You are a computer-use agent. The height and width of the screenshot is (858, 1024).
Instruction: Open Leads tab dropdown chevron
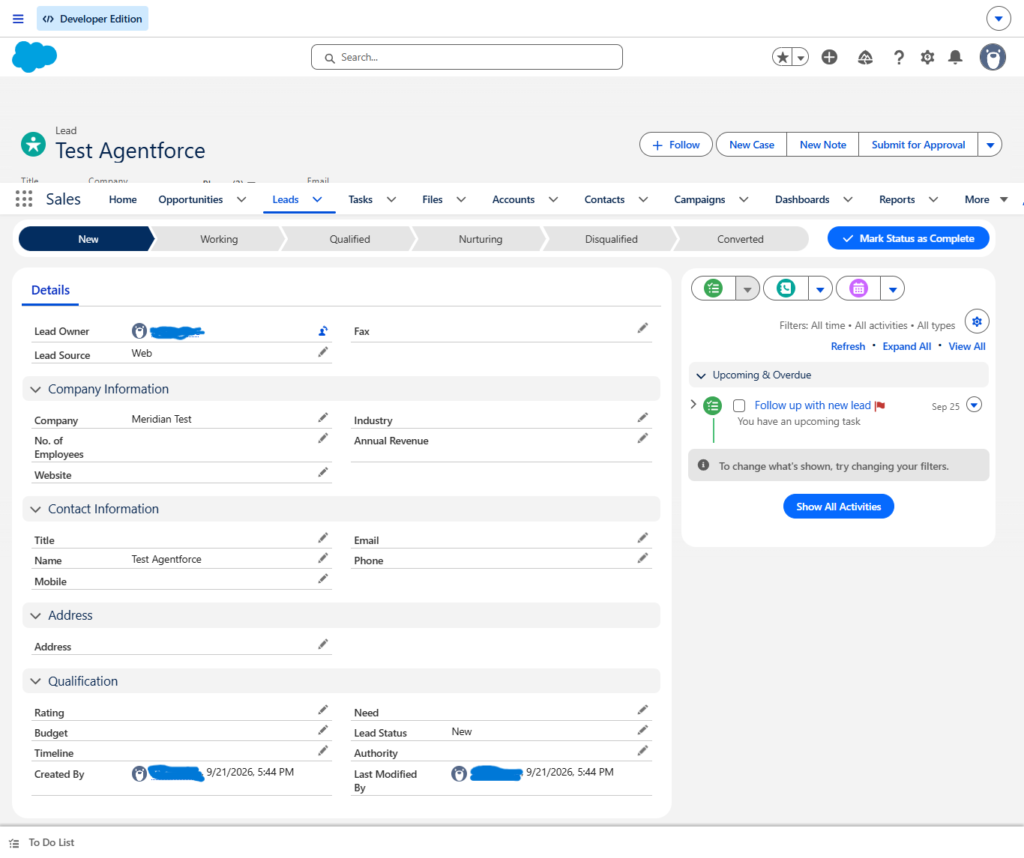tap(317, 199)
